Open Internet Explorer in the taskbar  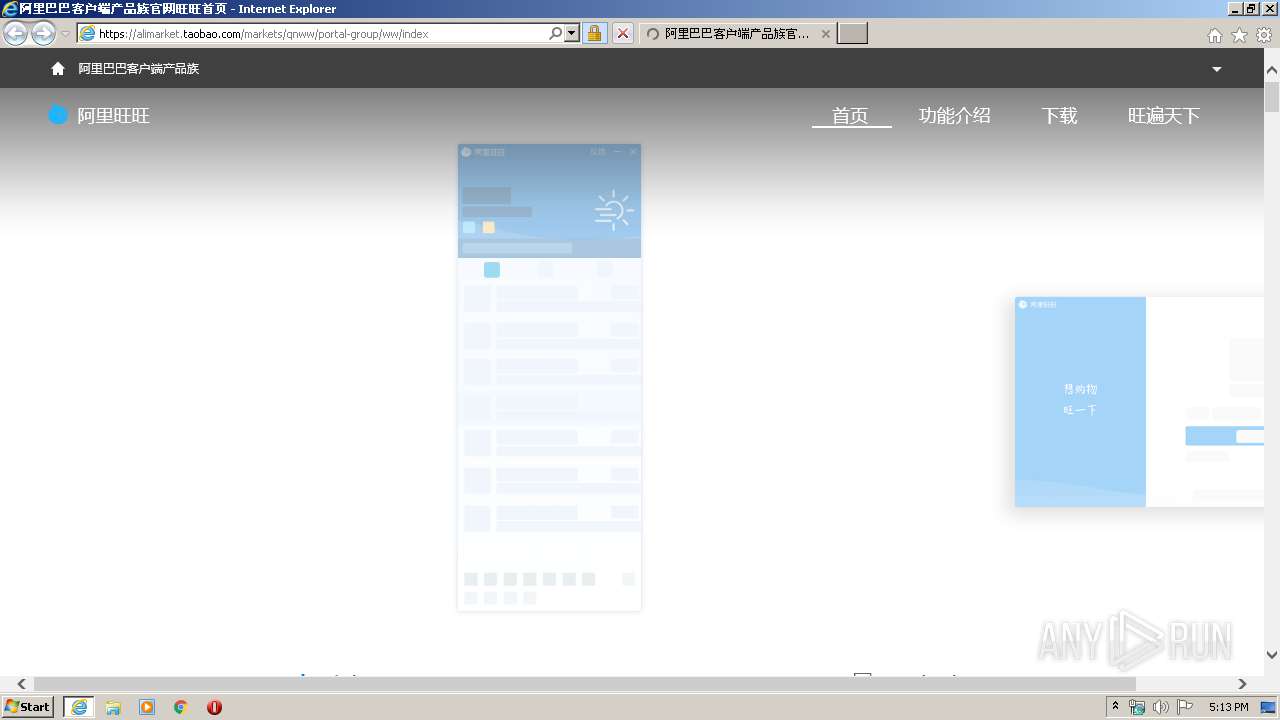[x=79, y=707]
